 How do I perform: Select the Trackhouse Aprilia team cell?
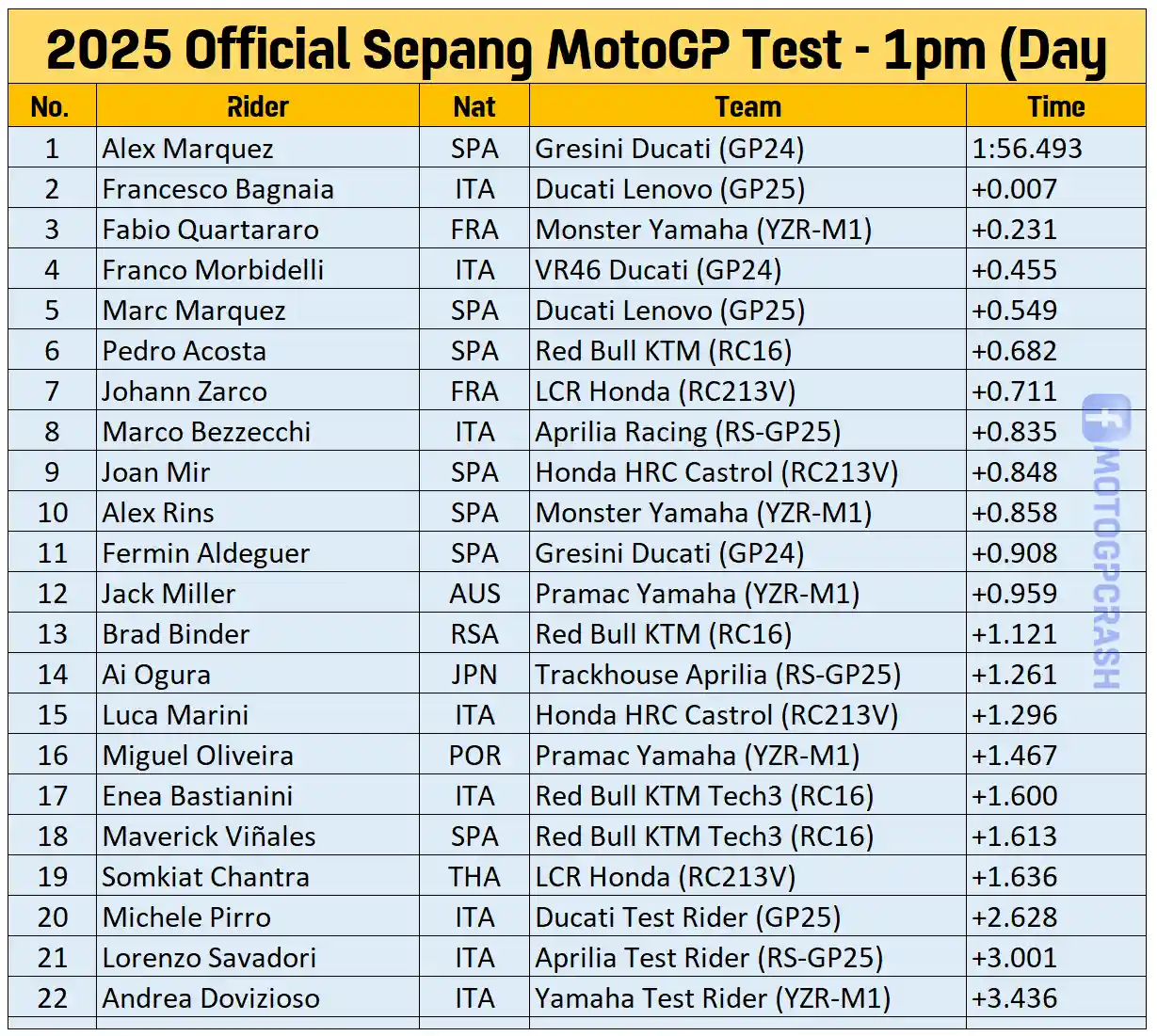(x=718, y=675)
